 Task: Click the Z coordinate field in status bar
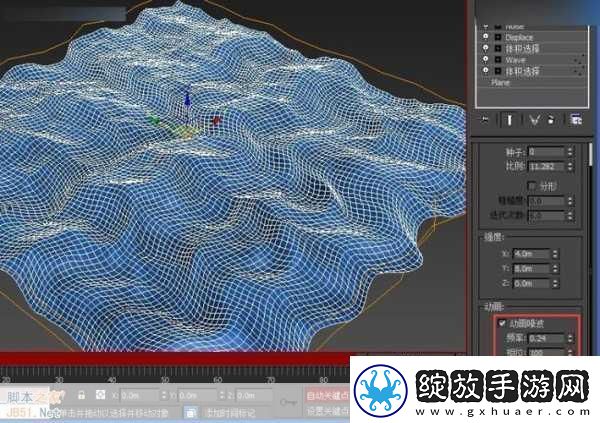pos(254,395)
